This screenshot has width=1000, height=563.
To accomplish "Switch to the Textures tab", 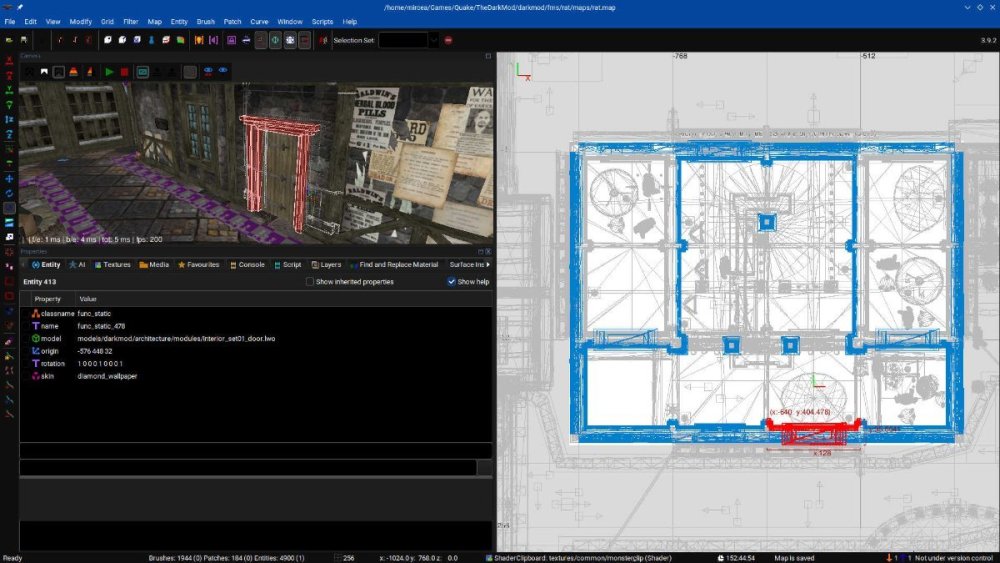I will coord(112,264).
